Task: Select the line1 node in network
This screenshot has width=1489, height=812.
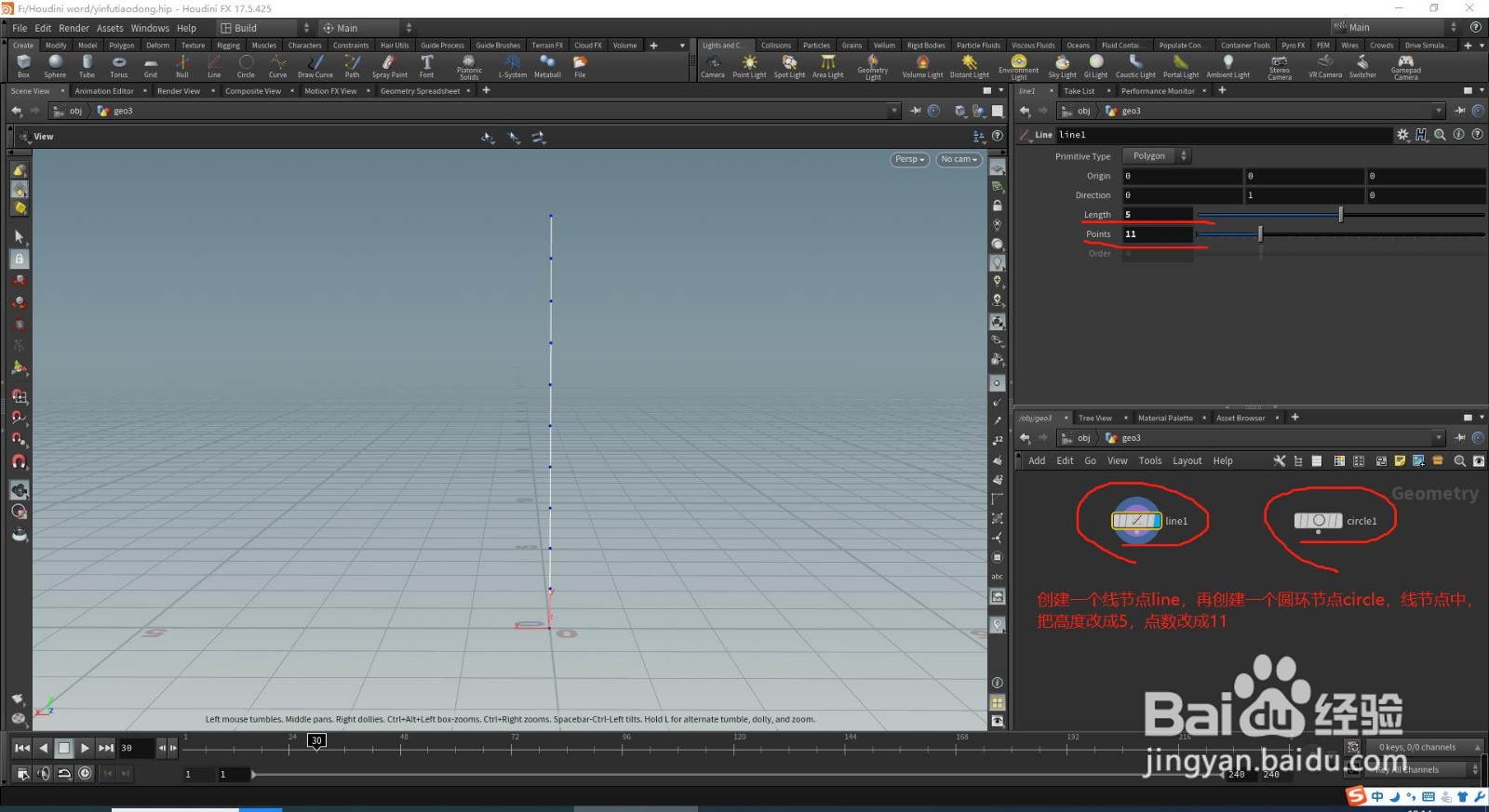Action: (1136, 521)
